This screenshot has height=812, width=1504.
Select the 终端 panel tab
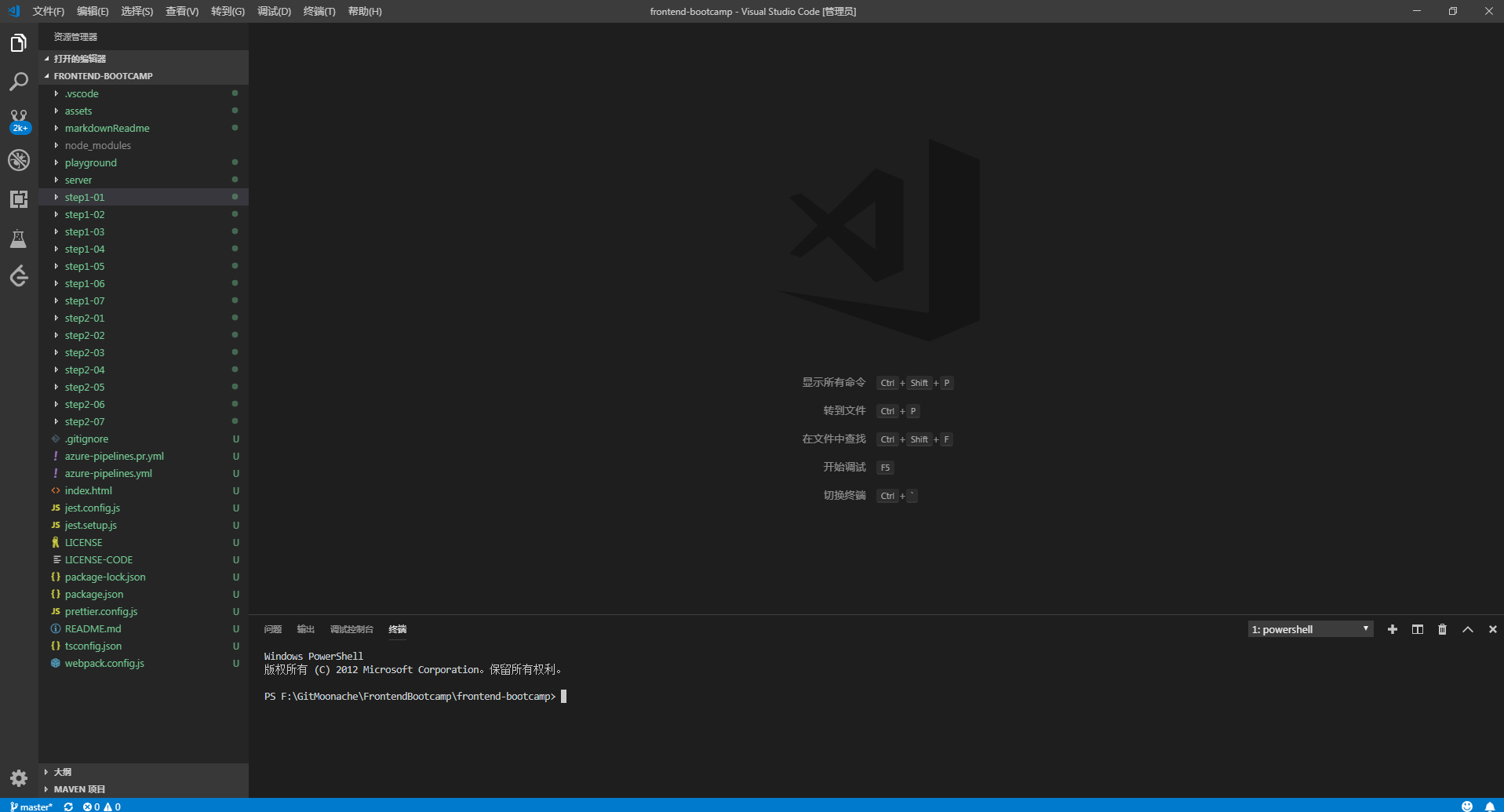tap(398, 629)
